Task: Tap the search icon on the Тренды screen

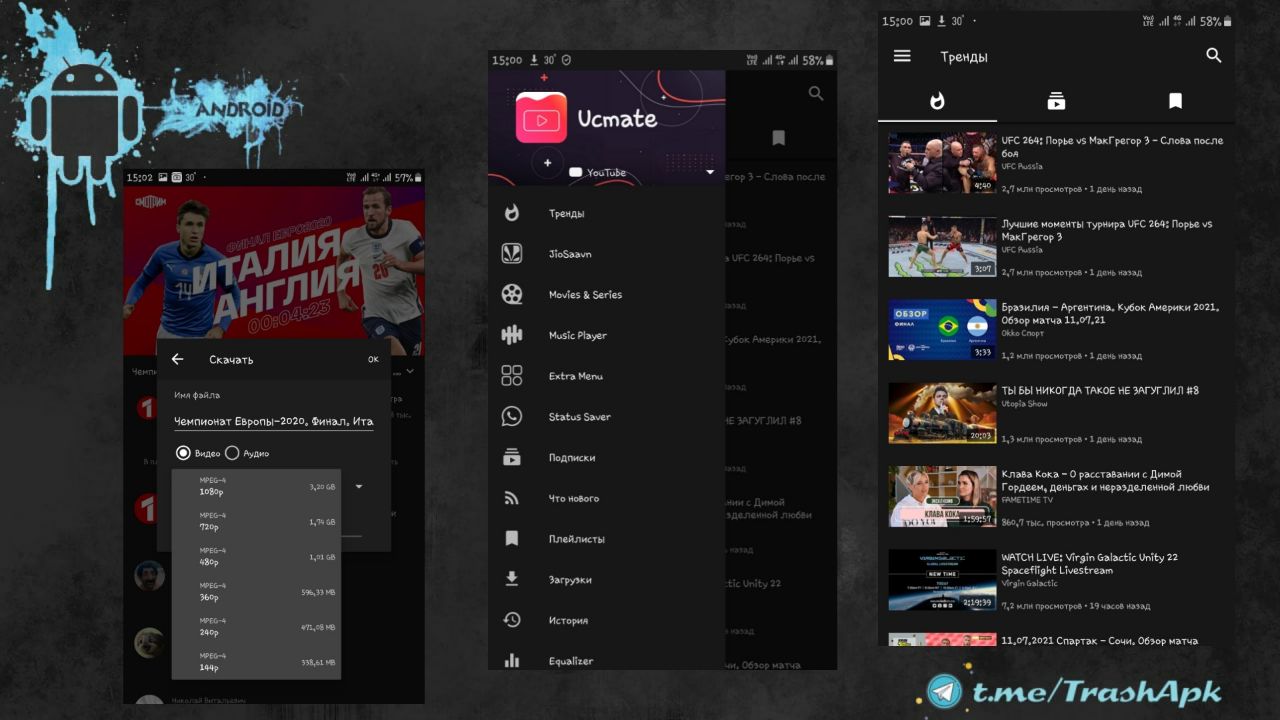Action: tap(1214, 56)
